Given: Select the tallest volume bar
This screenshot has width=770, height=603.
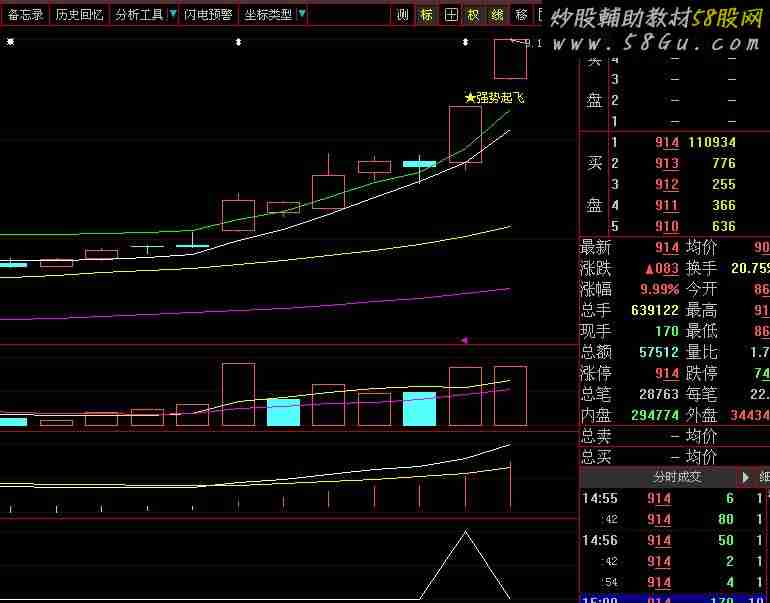Looking at the screenshot, I should tap(238, 395).
